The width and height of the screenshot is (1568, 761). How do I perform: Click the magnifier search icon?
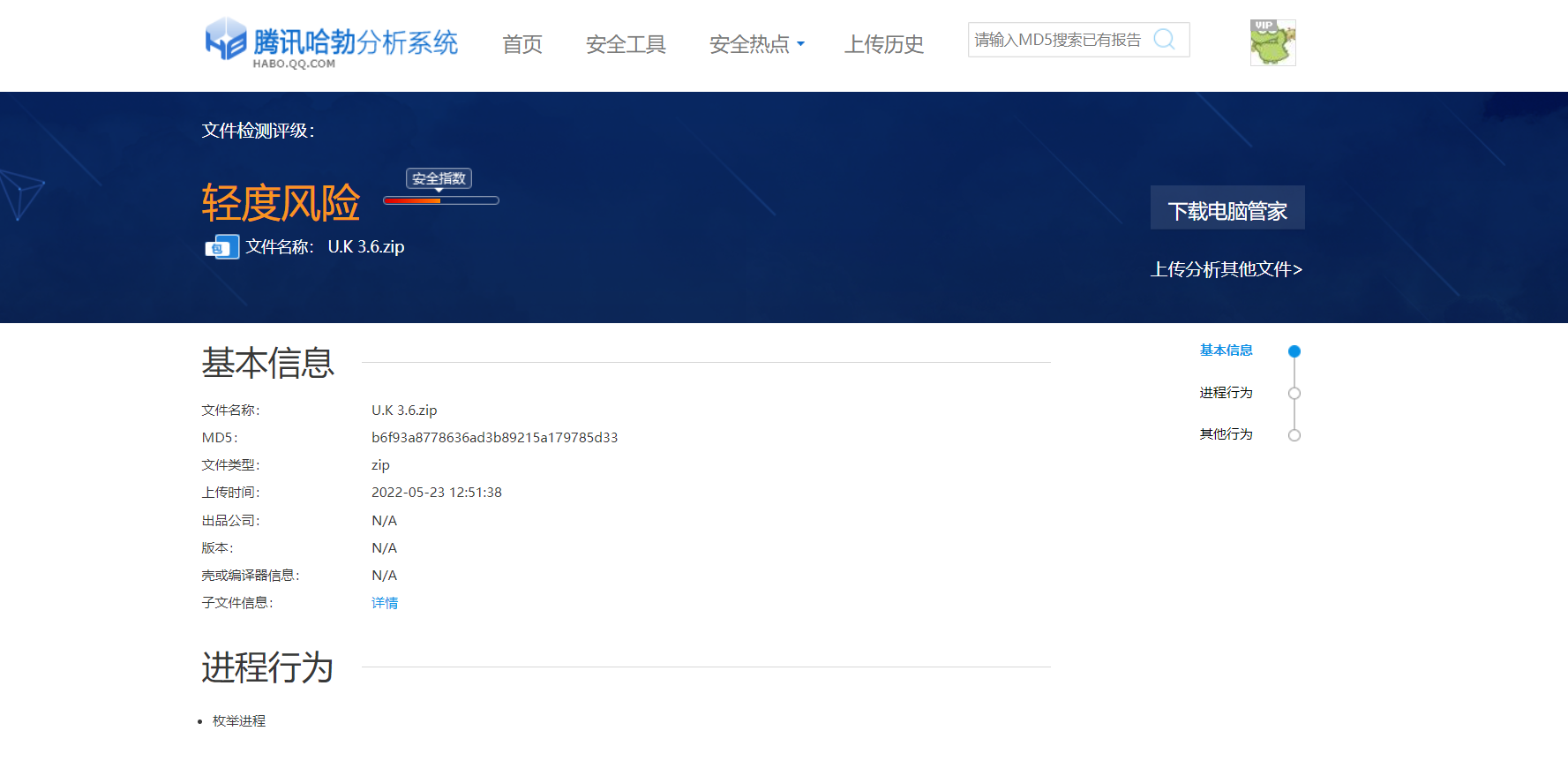pos(1165,40)
